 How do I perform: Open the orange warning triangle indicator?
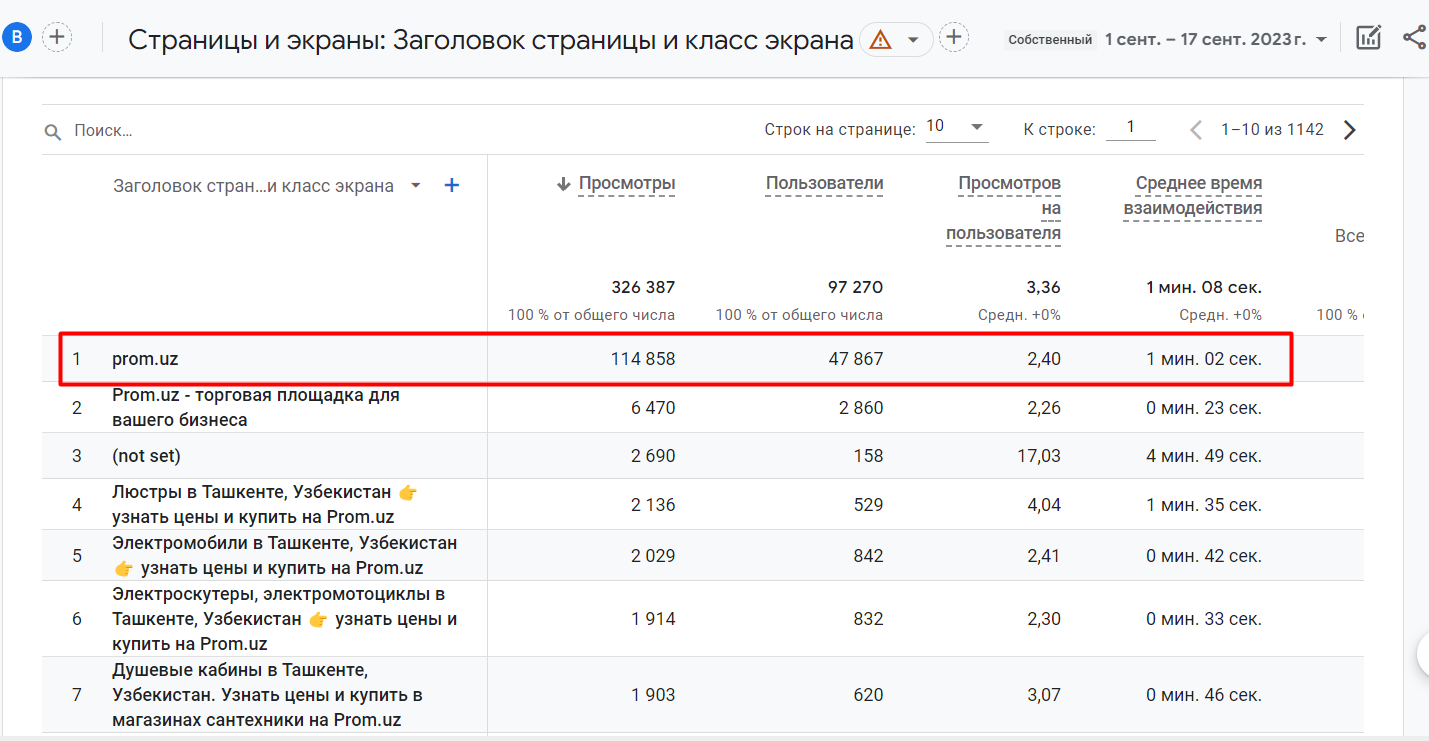point(880,39)
